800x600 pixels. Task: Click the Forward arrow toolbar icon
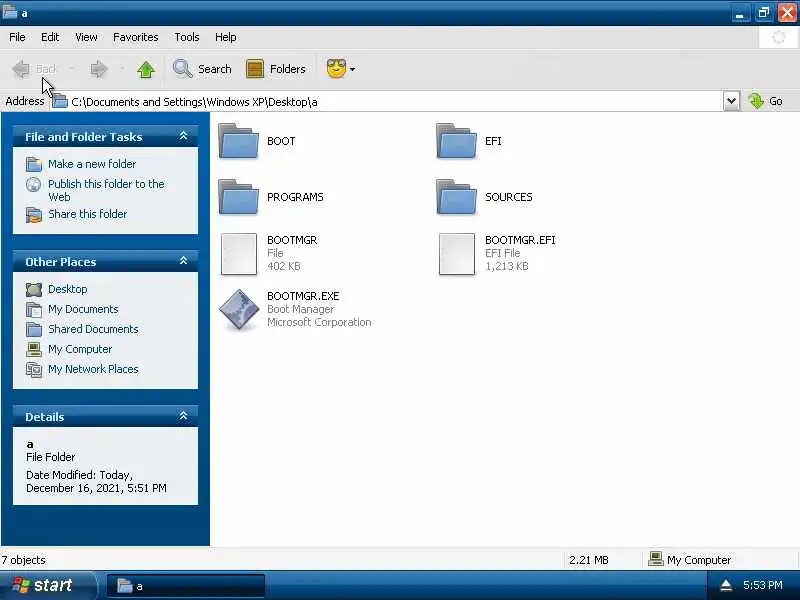click(x=99, y=69)
